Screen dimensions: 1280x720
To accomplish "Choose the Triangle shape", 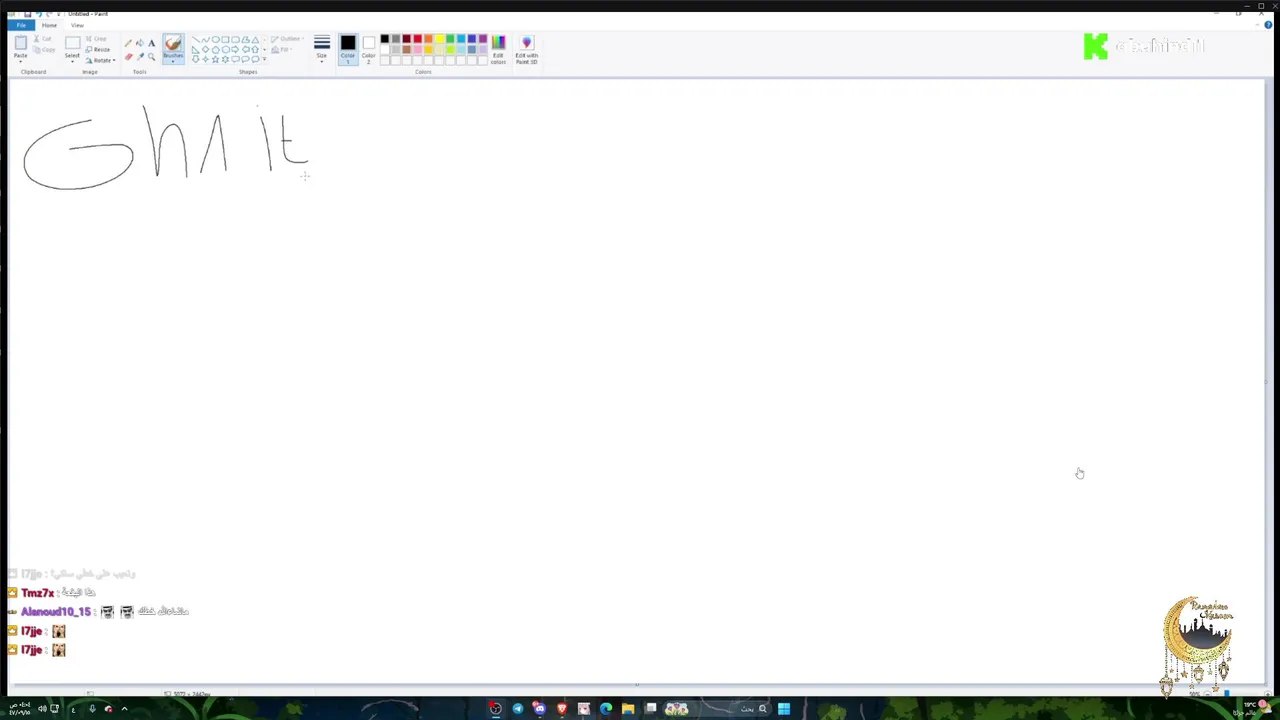I will coord(255,39).
